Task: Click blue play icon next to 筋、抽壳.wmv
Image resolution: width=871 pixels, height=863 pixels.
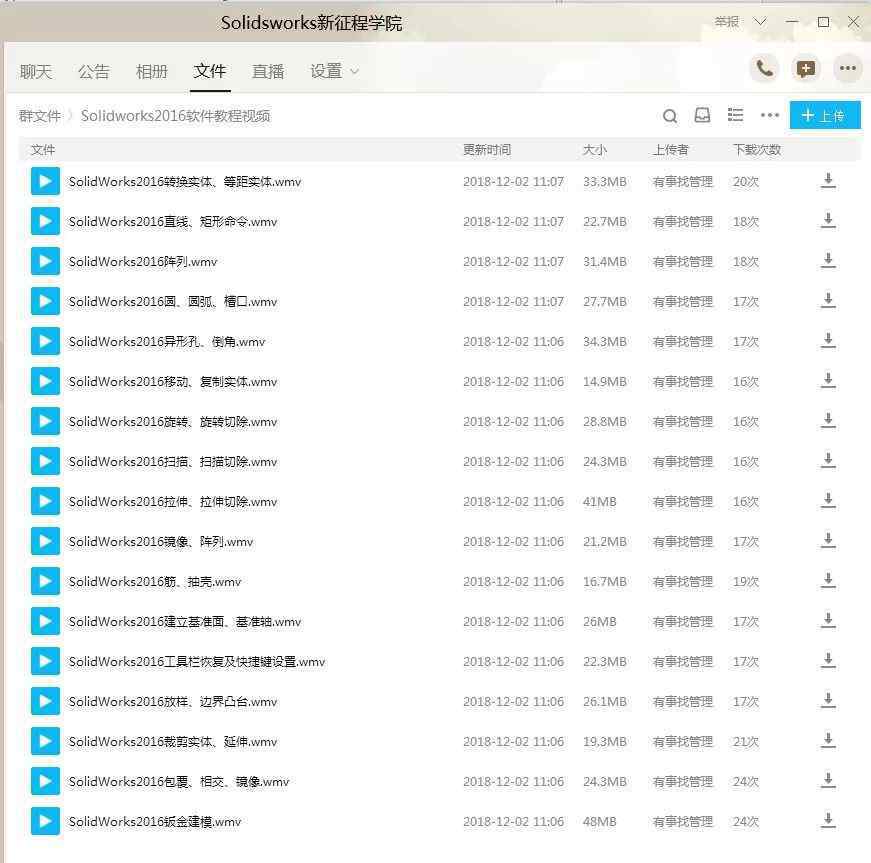Action: coord(45,581)
